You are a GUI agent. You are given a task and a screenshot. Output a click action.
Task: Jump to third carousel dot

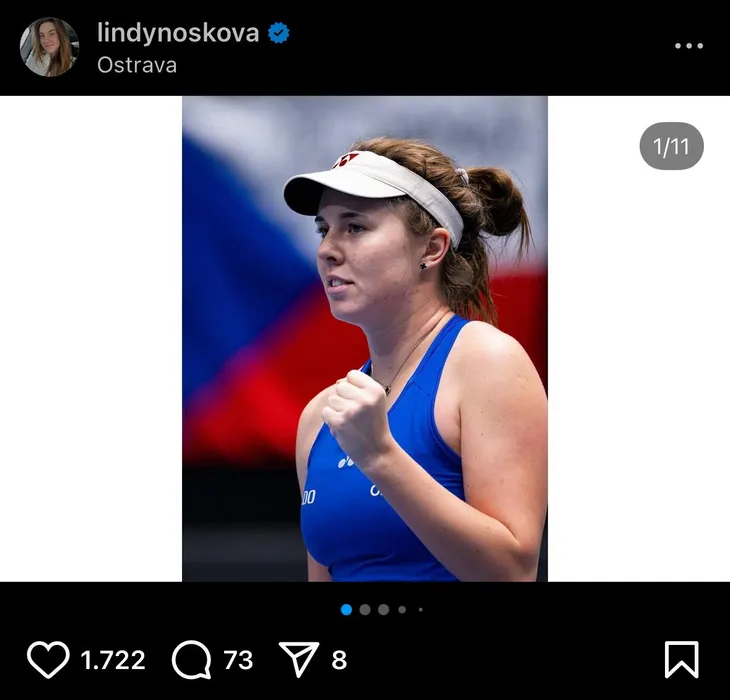(x=384, y=610)
